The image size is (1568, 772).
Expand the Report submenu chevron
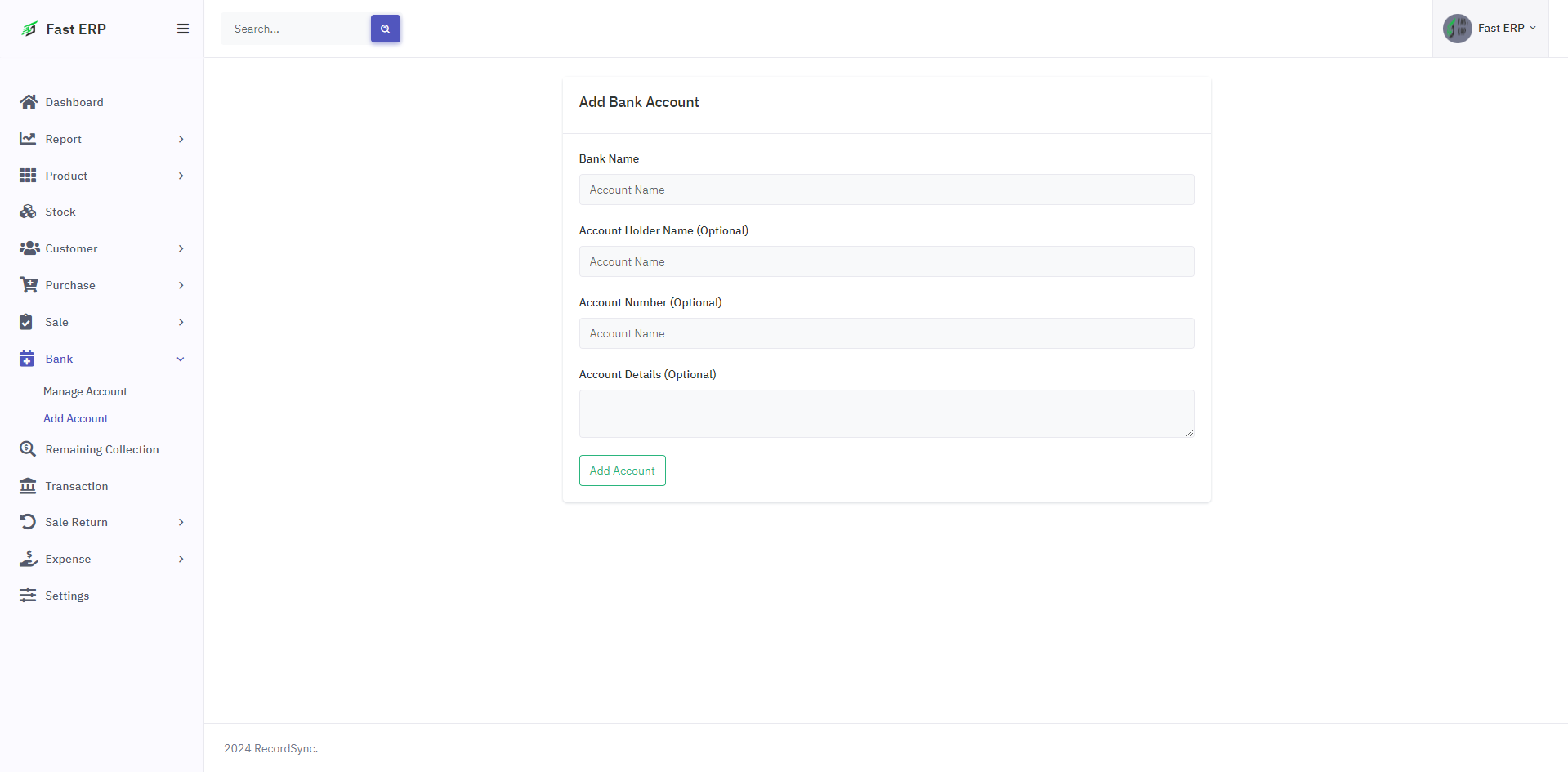pos(181,139)
